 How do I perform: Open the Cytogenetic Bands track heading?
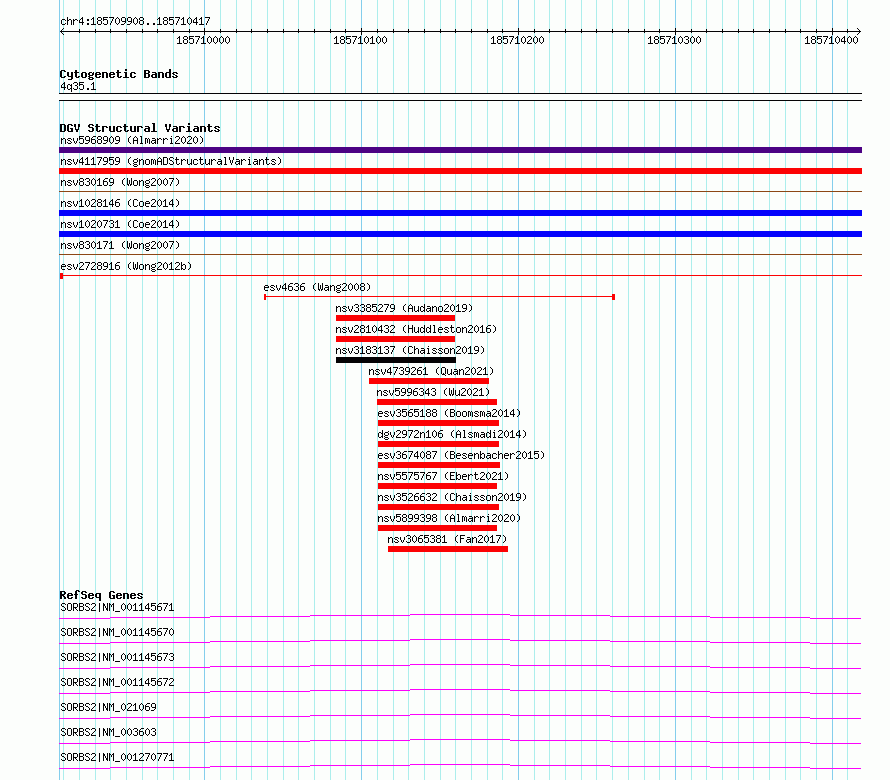[119, 74]
